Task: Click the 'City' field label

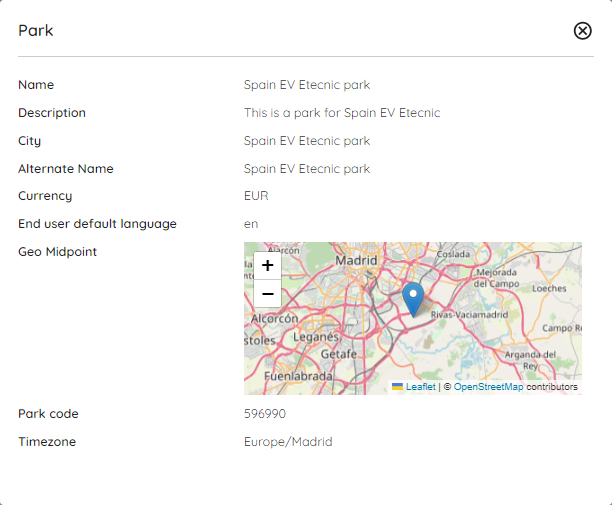Action: [29, 141]
